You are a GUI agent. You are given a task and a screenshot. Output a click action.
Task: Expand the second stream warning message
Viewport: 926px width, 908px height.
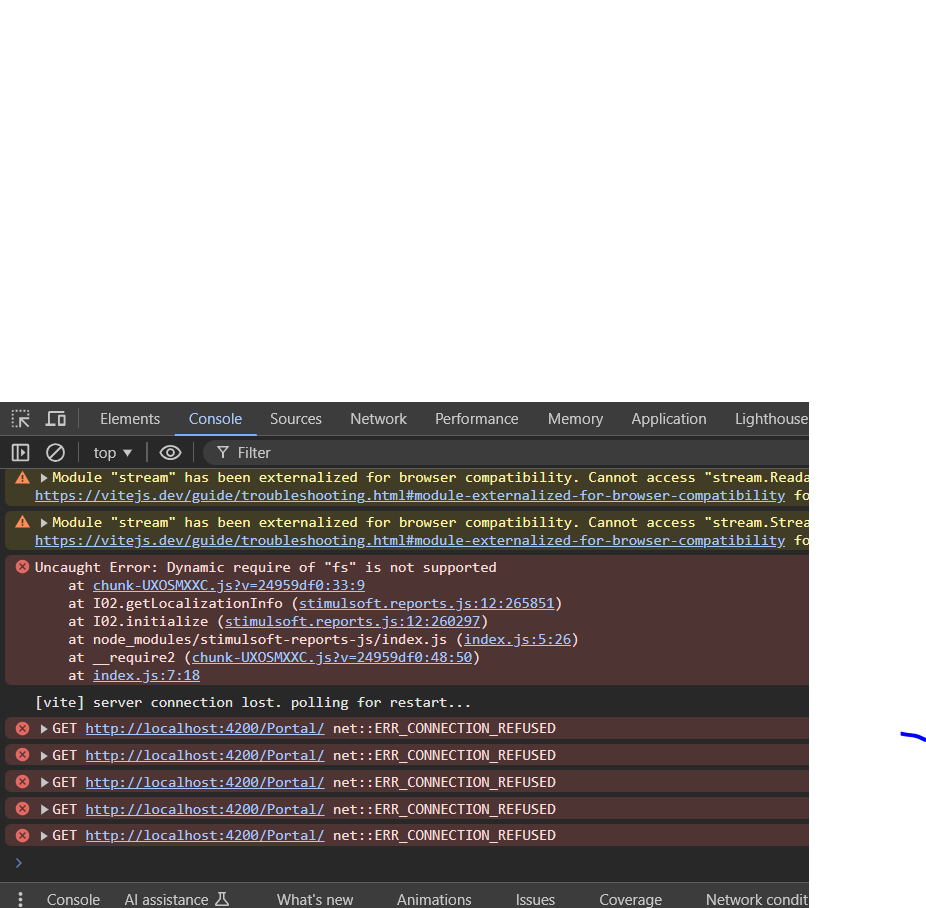(44, 522)
